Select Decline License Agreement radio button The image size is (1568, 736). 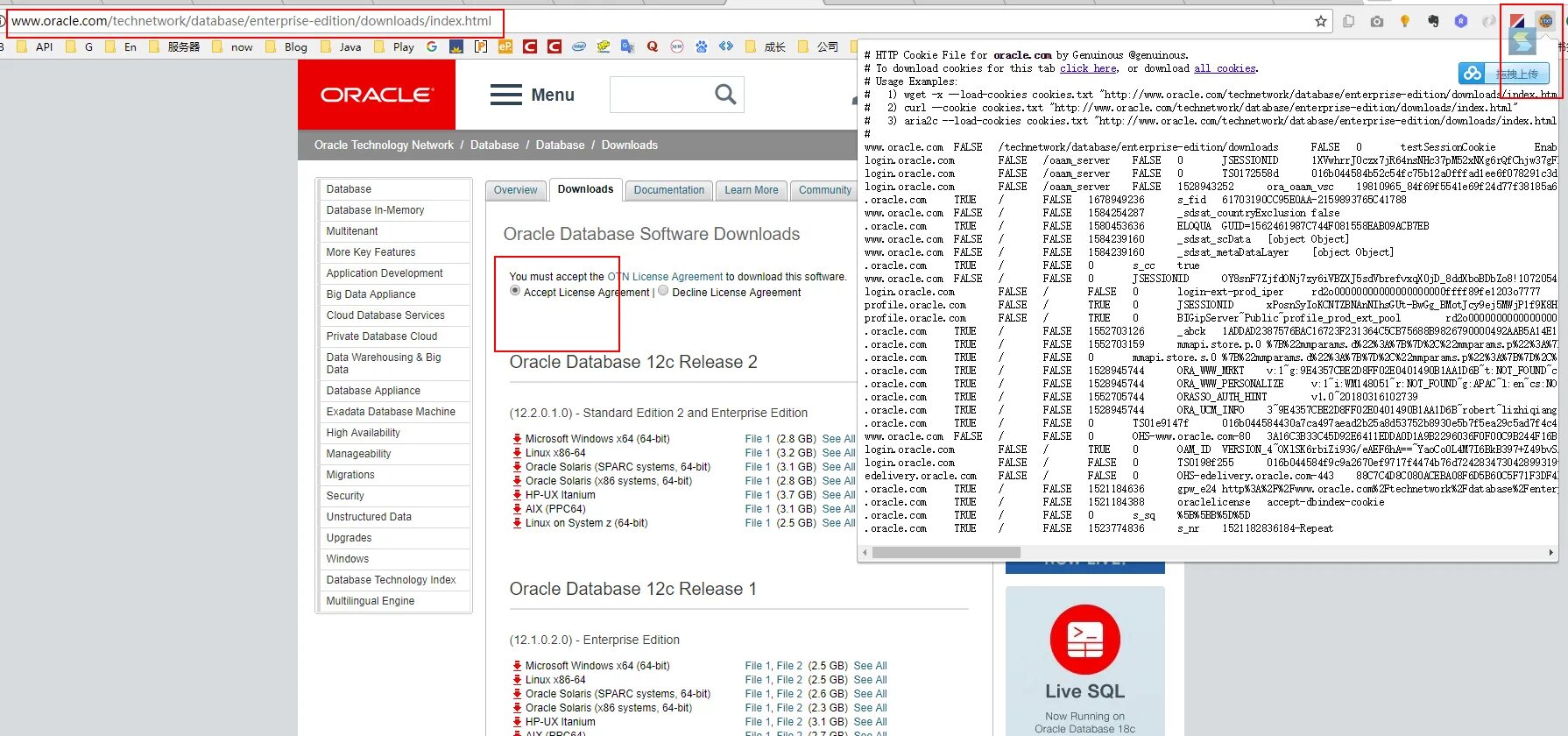[x=663, y=291]
